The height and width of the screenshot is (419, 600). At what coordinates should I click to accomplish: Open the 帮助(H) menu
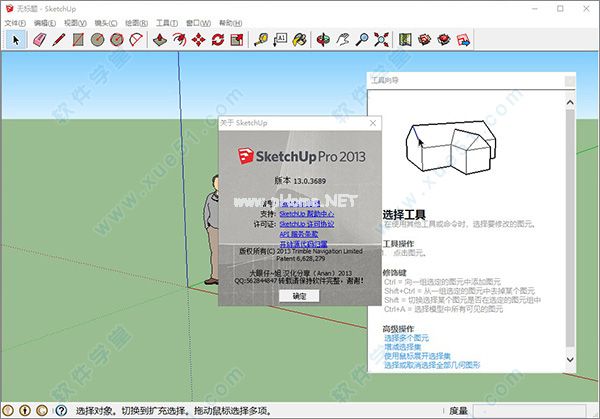coord(230,23)
